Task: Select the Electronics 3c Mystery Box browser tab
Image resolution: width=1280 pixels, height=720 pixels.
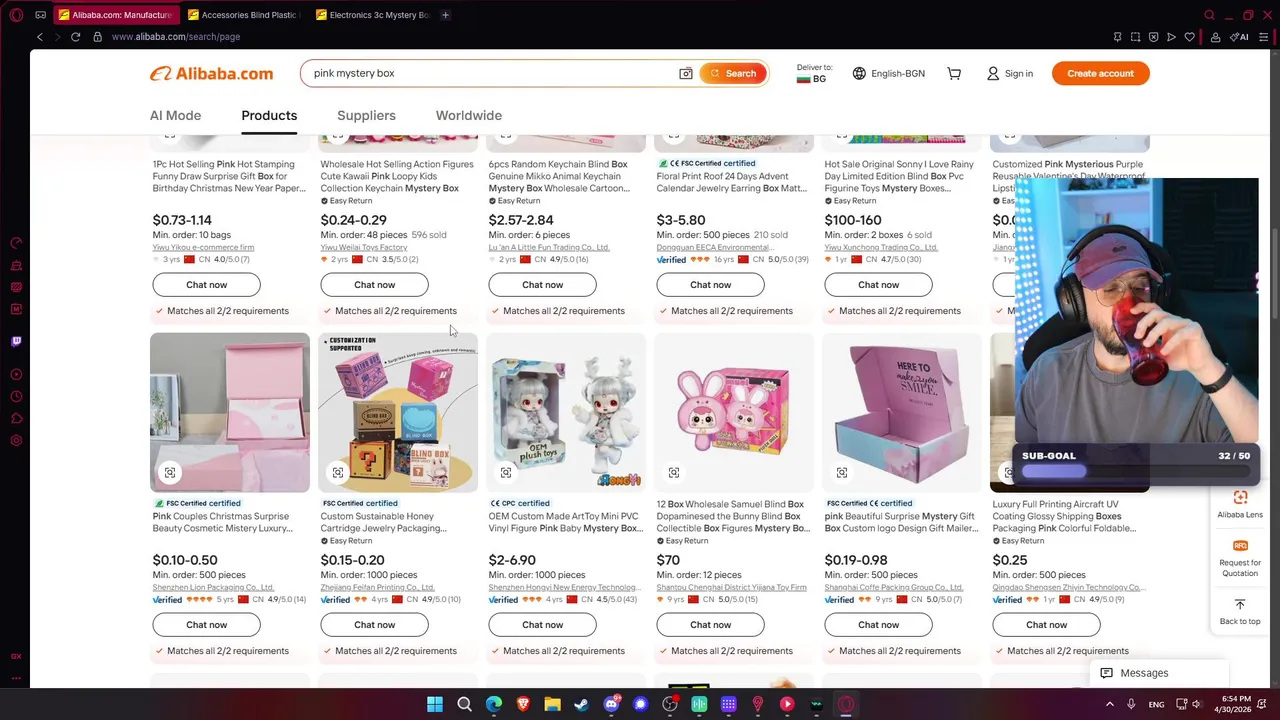Action: tap(372, 15)
